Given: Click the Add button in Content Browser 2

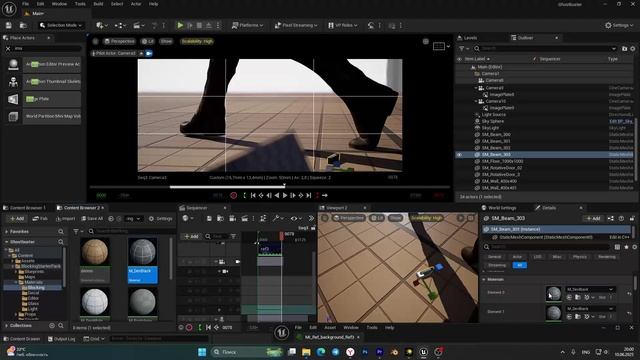Looking at the screenshot, I should 17,219.
